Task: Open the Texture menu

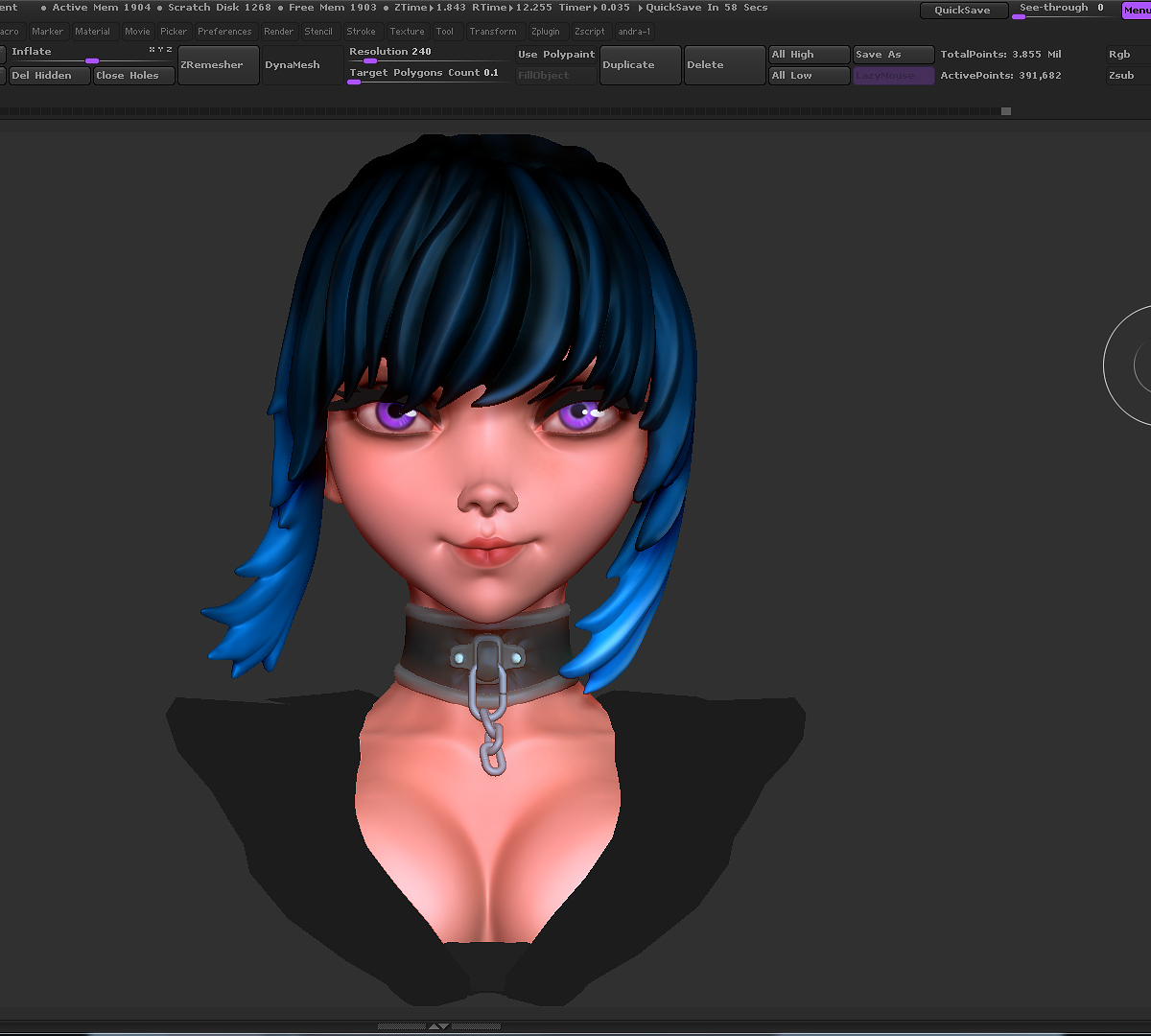Action: [407, 32]
